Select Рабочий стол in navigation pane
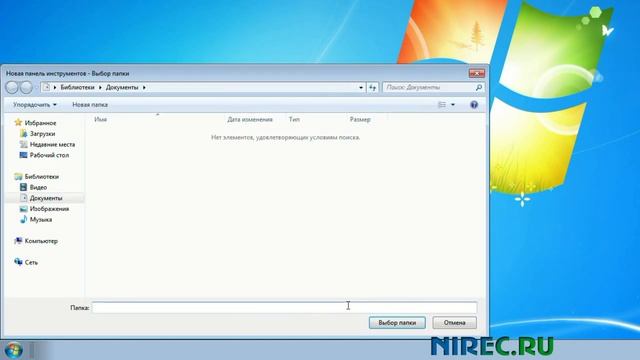This screenshot has width=640, height=360. coord(49,155)
